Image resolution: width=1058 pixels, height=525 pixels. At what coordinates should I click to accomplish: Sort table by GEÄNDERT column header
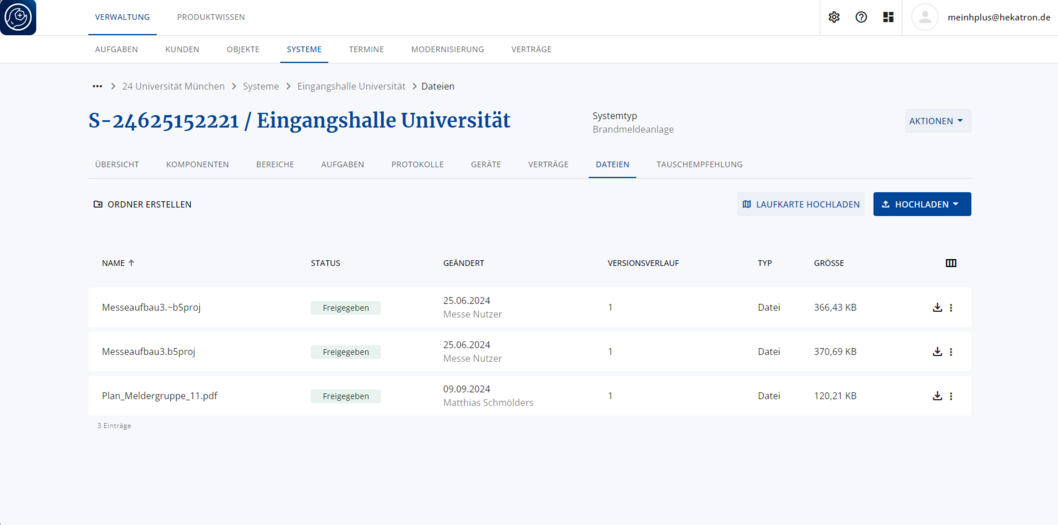point(464,263)
